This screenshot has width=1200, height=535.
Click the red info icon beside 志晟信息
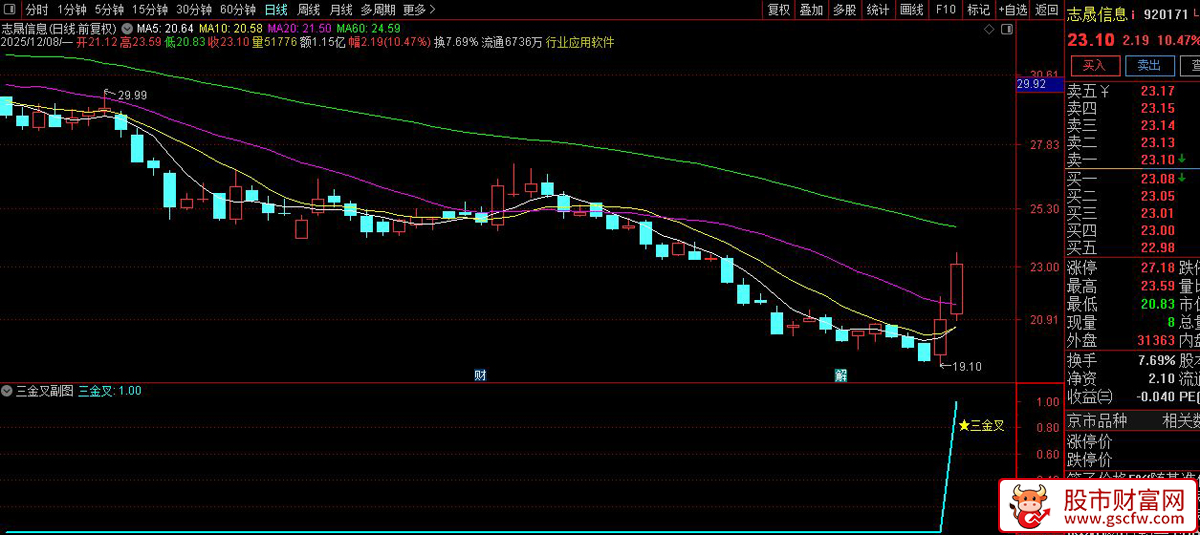[x=1135, y=15]
